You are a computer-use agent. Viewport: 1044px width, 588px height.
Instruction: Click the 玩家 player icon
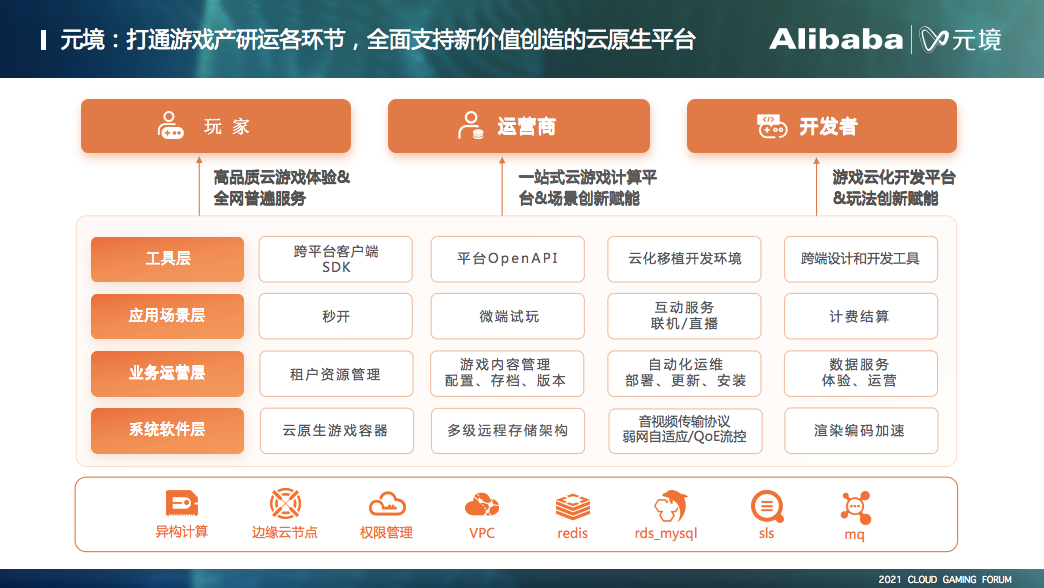(x=170, y=125)
